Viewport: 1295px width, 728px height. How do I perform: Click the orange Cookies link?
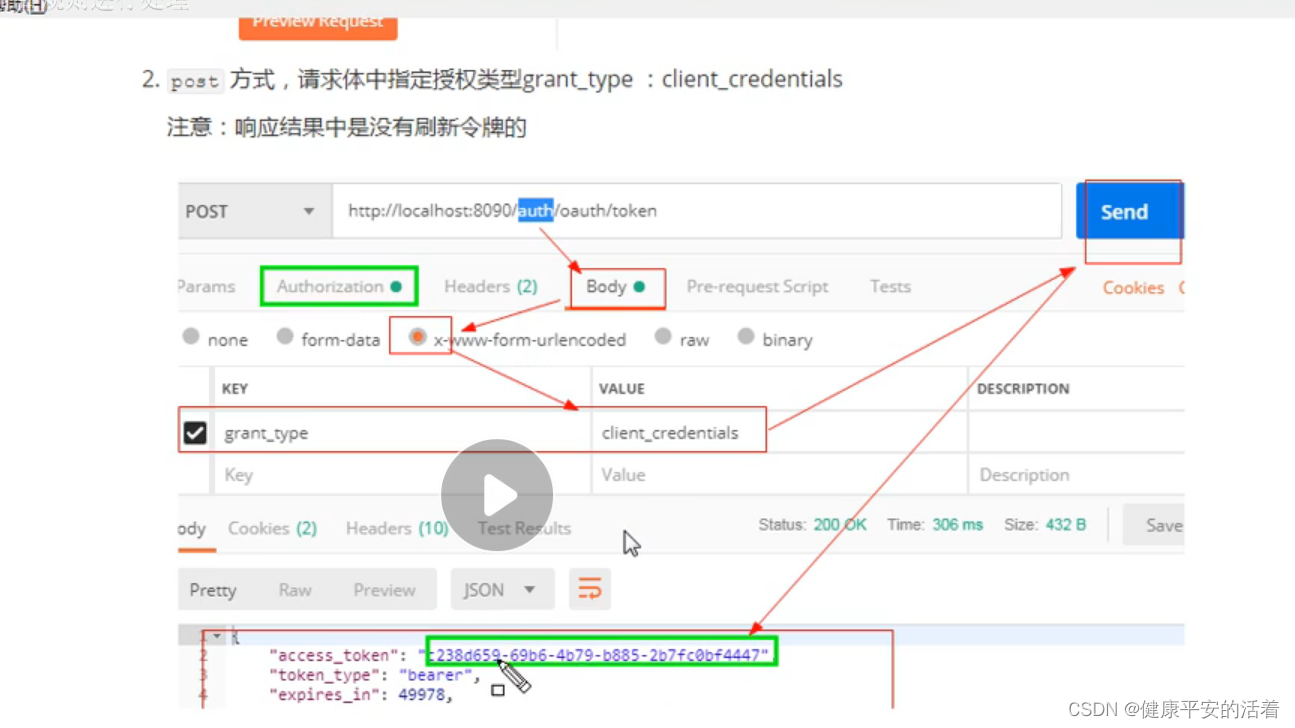1133,287
